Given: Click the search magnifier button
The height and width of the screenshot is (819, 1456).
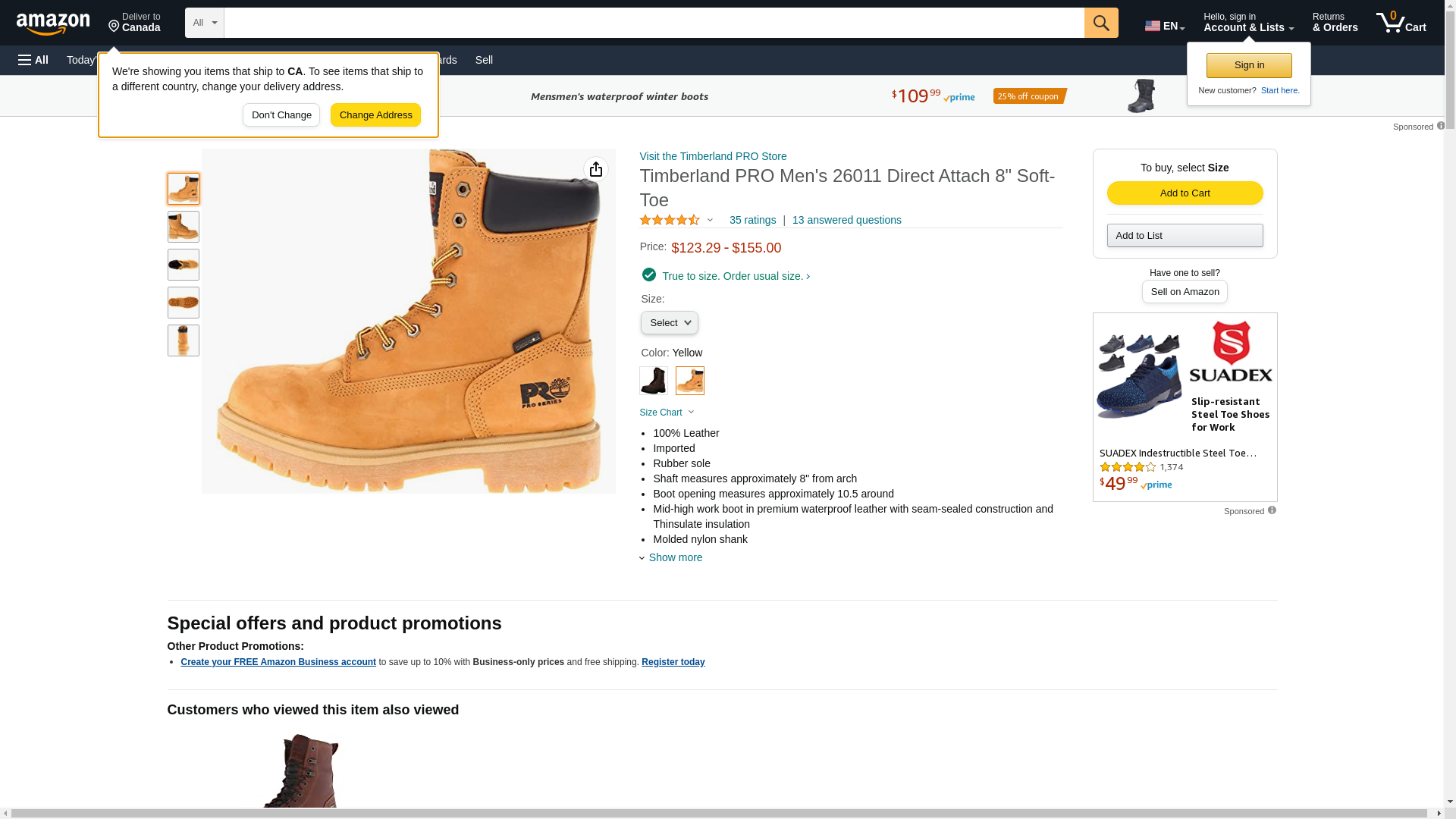Looking at the screenshot, I should click(x=1101, y=23).
